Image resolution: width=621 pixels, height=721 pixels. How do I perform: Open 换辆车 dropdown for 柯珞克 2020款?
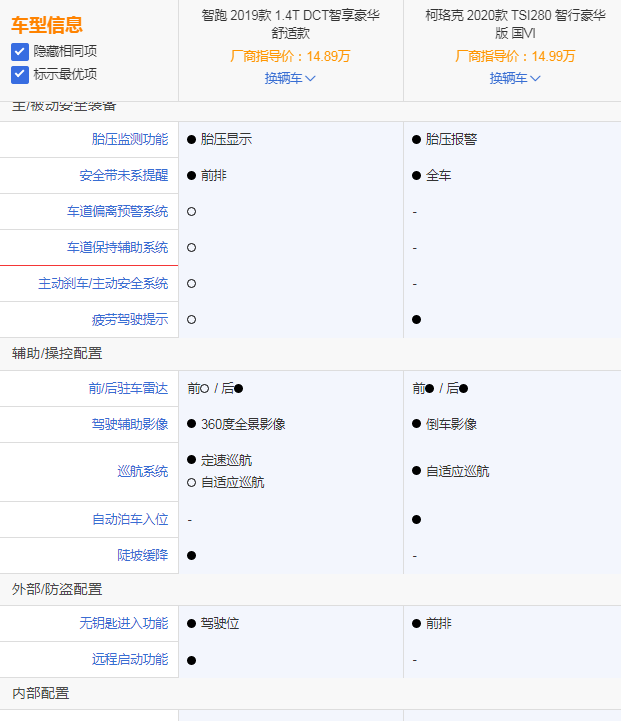coord(515,78)
